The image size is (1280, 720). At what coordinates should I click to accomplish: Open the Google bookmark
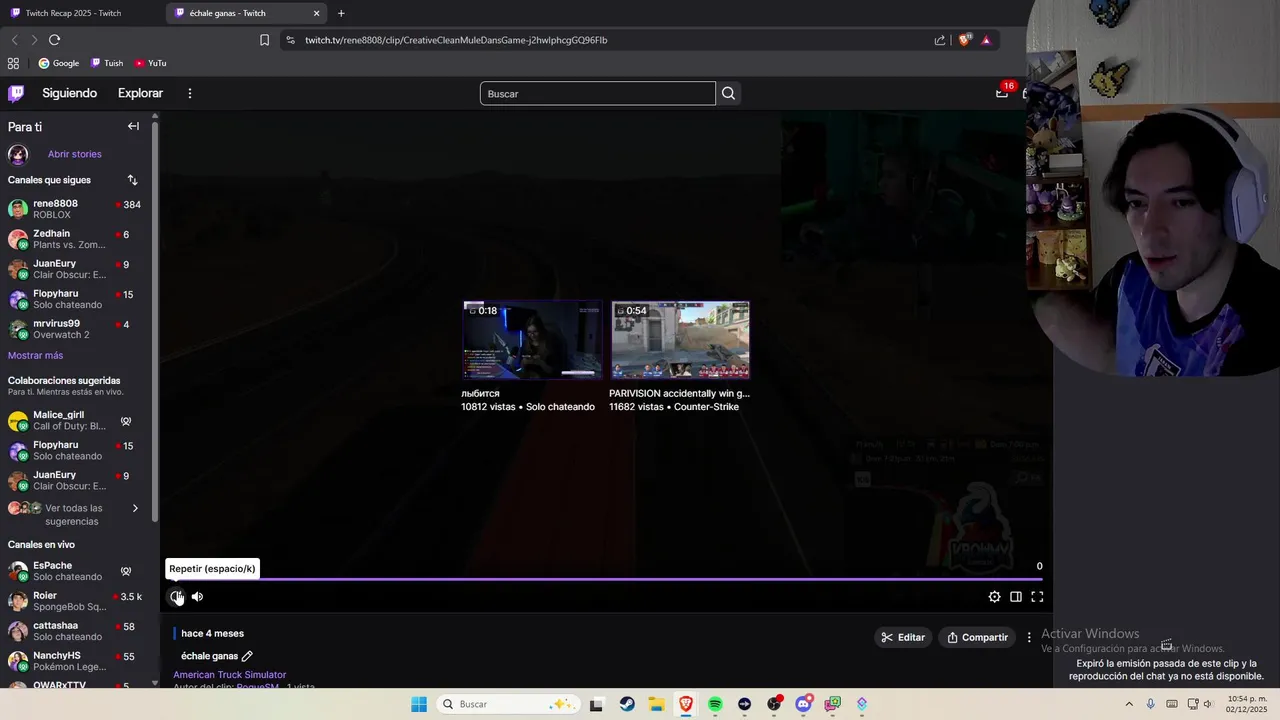tap(59, 63)
